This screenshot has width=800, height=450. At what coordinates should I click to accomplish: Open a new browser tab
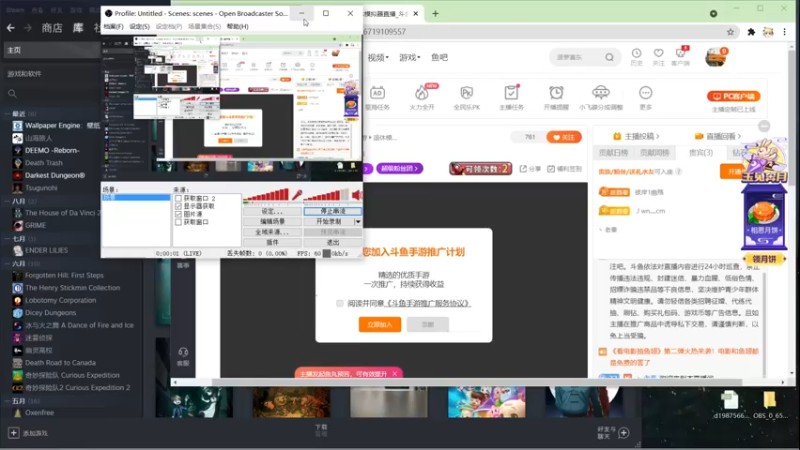pyautogui.click(x=435, y=14)
